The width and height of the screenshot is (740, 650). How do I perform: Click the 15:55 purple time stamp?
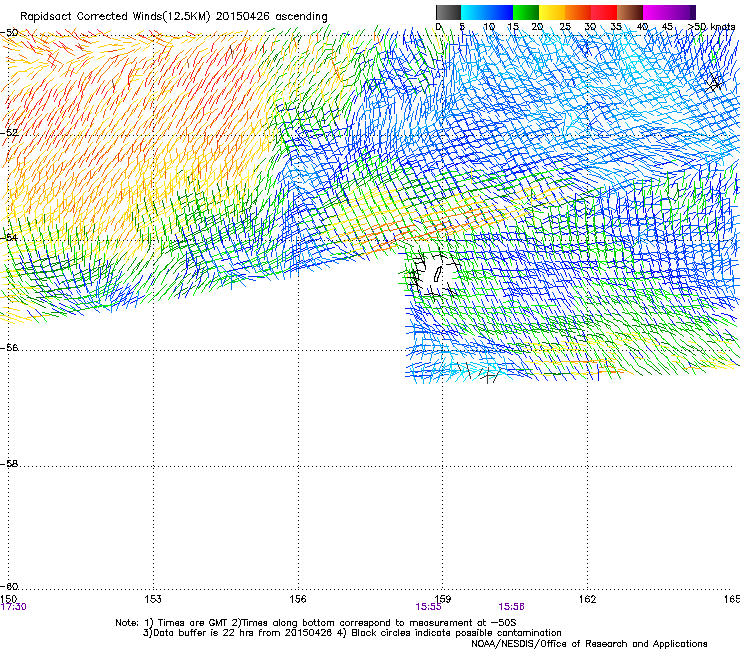click(429, 607)
